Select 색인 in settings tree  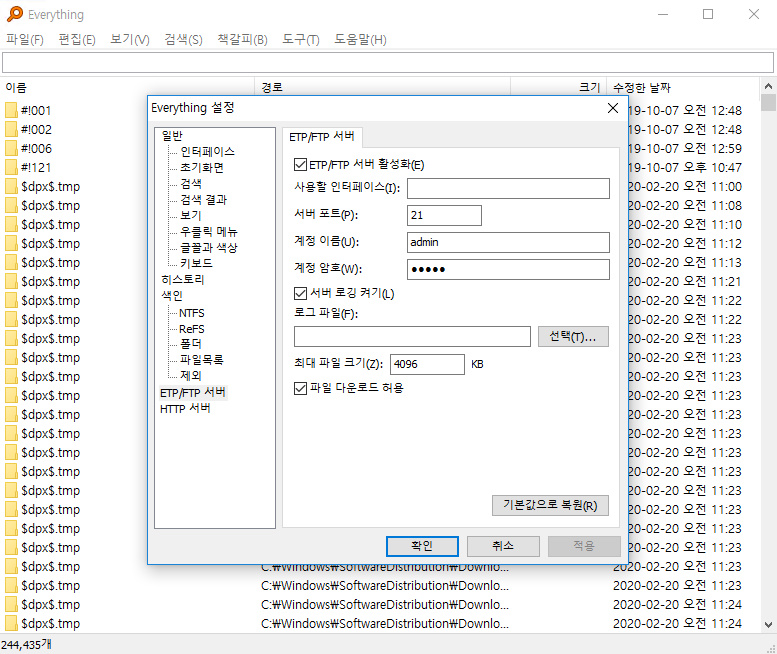[172, 295]
